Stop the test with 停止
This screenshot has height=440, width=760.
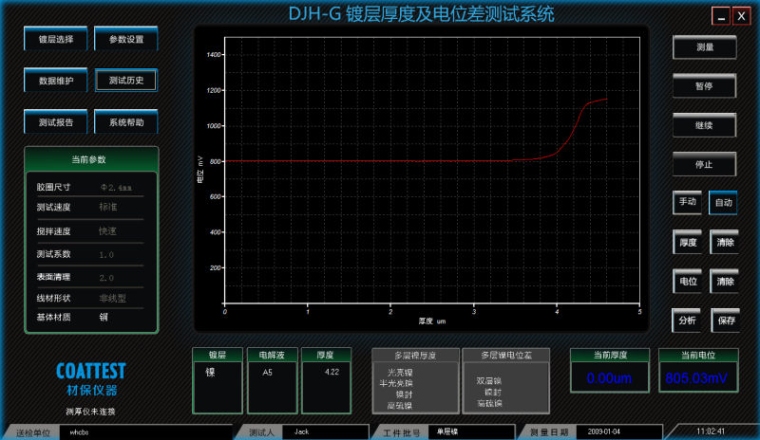coord(704,165)
